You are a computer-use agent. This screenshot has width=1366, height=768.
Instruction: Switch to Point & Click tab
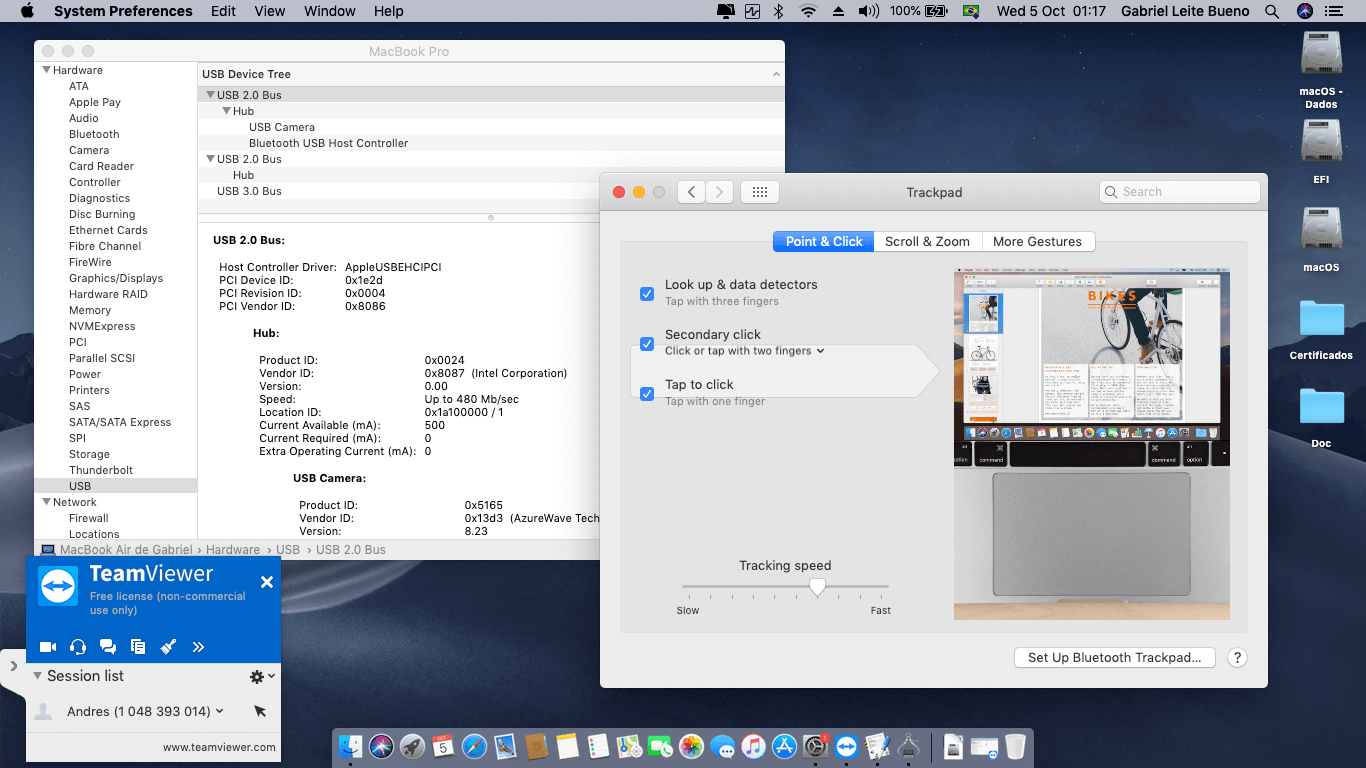tap(824, 241)
